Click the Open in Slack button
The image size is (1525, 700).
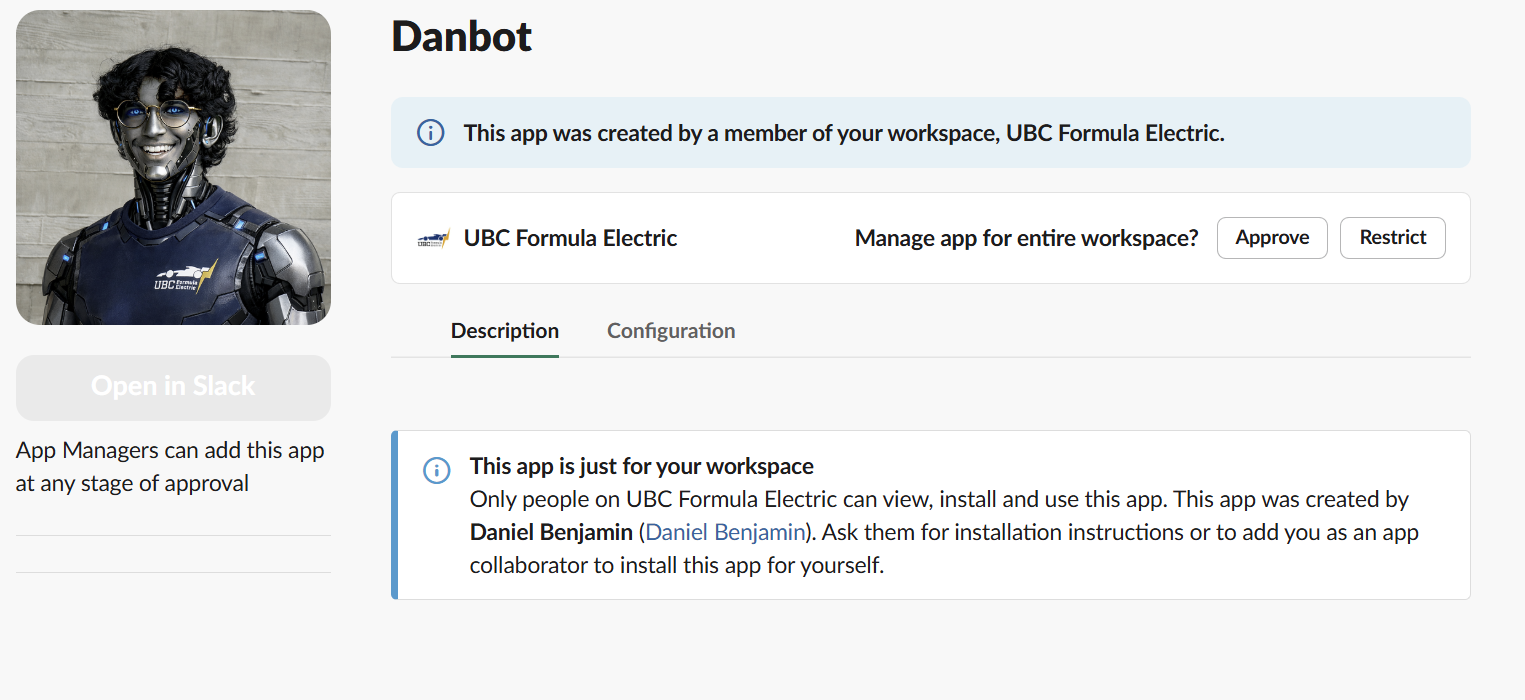[x=173, y=387]
